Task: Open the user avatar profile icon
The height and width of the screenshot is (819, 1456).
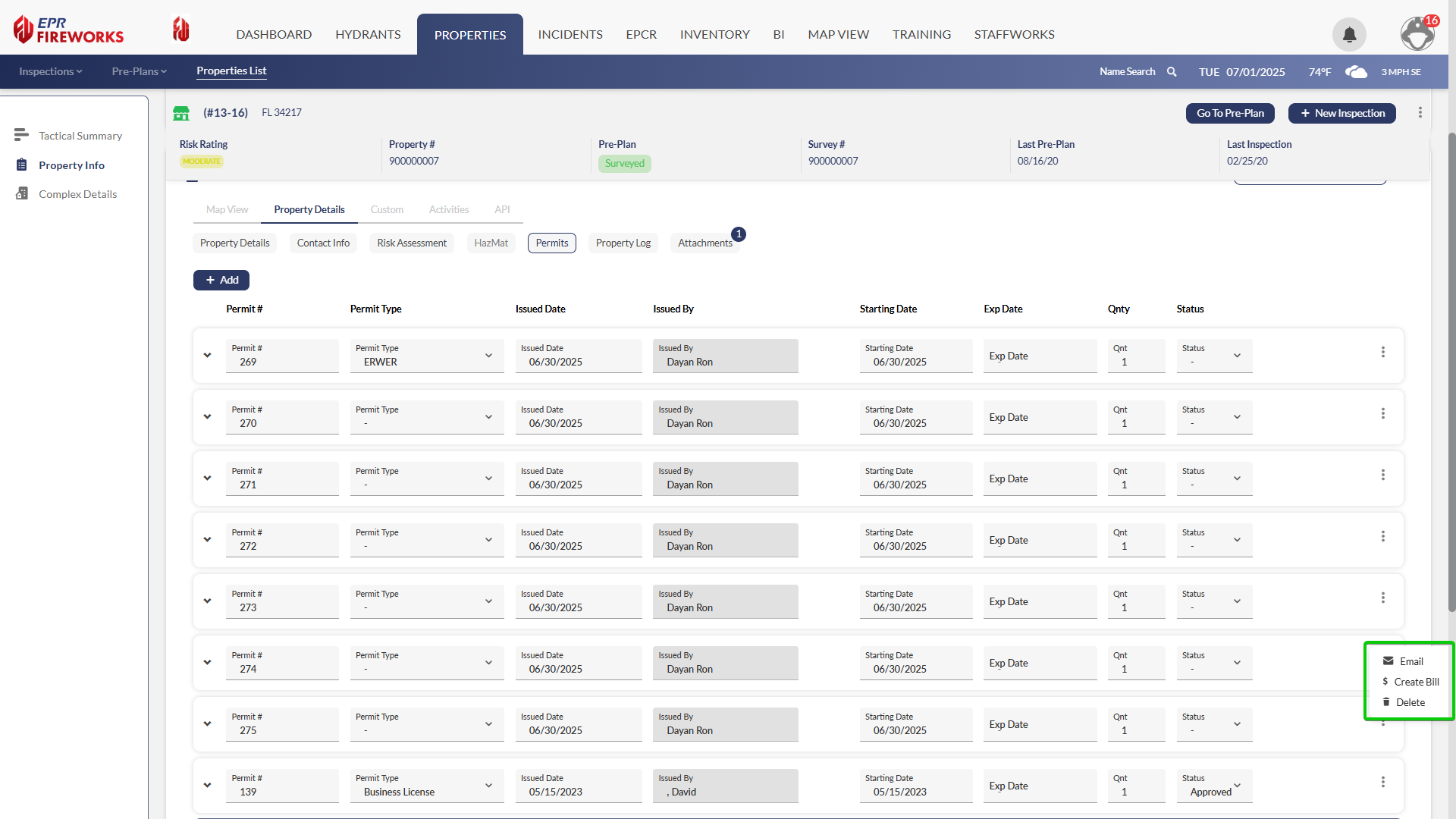Action: point(1417,34)
